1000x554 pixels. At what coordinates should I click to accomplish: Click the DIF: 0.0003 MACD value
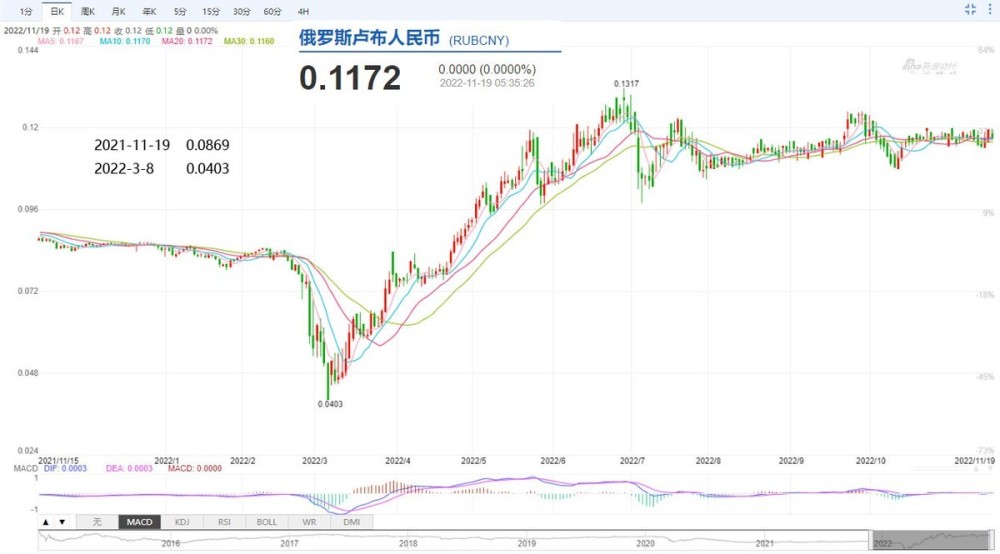65,468
